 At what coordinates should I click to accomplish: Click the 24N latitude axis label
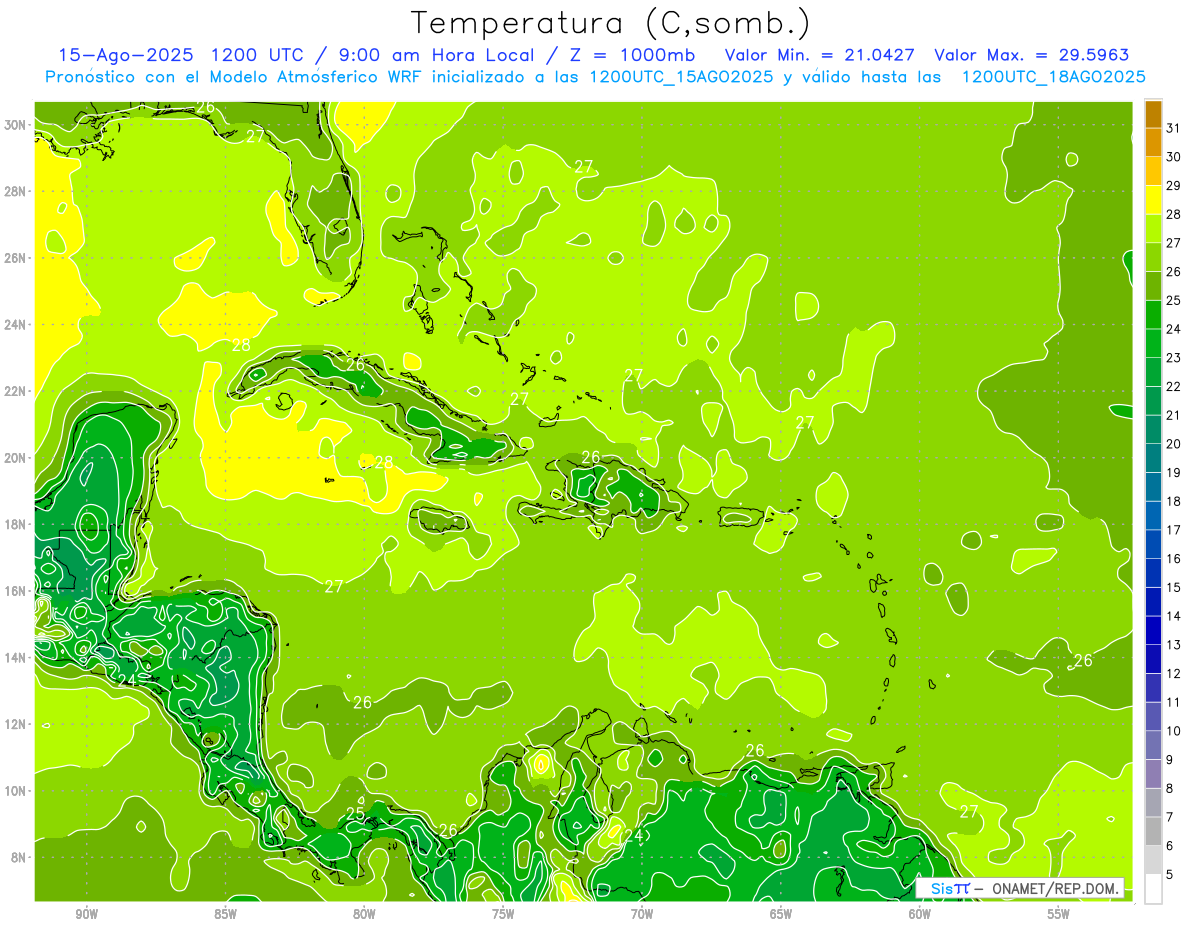pyautogui.click(x=17, y=325)
